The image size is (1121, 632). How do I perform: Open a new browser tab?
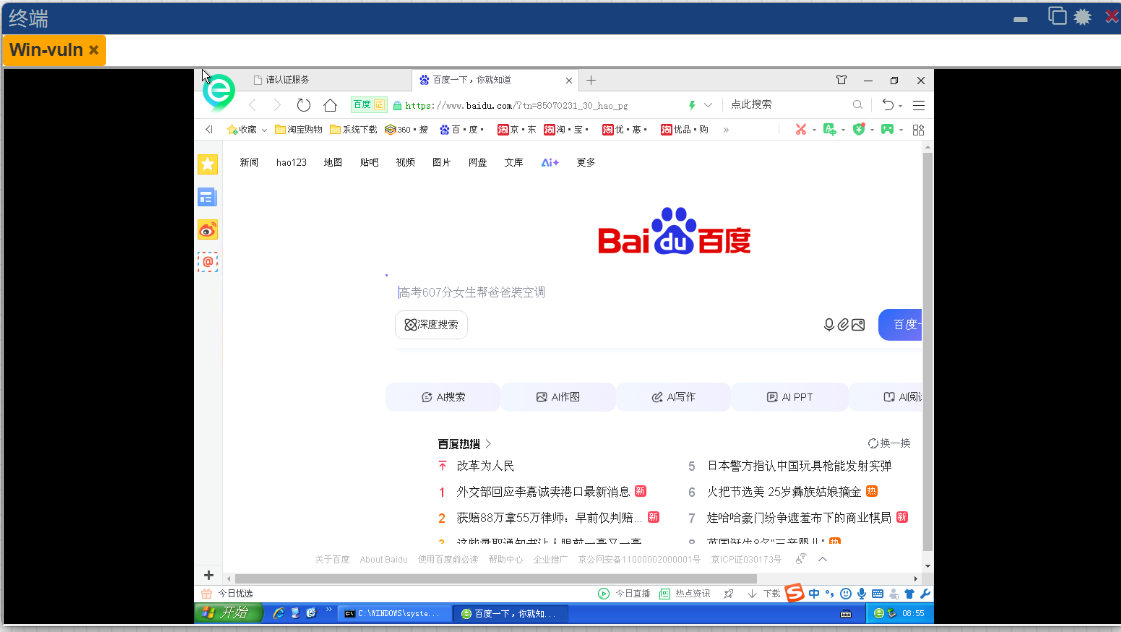591,80
